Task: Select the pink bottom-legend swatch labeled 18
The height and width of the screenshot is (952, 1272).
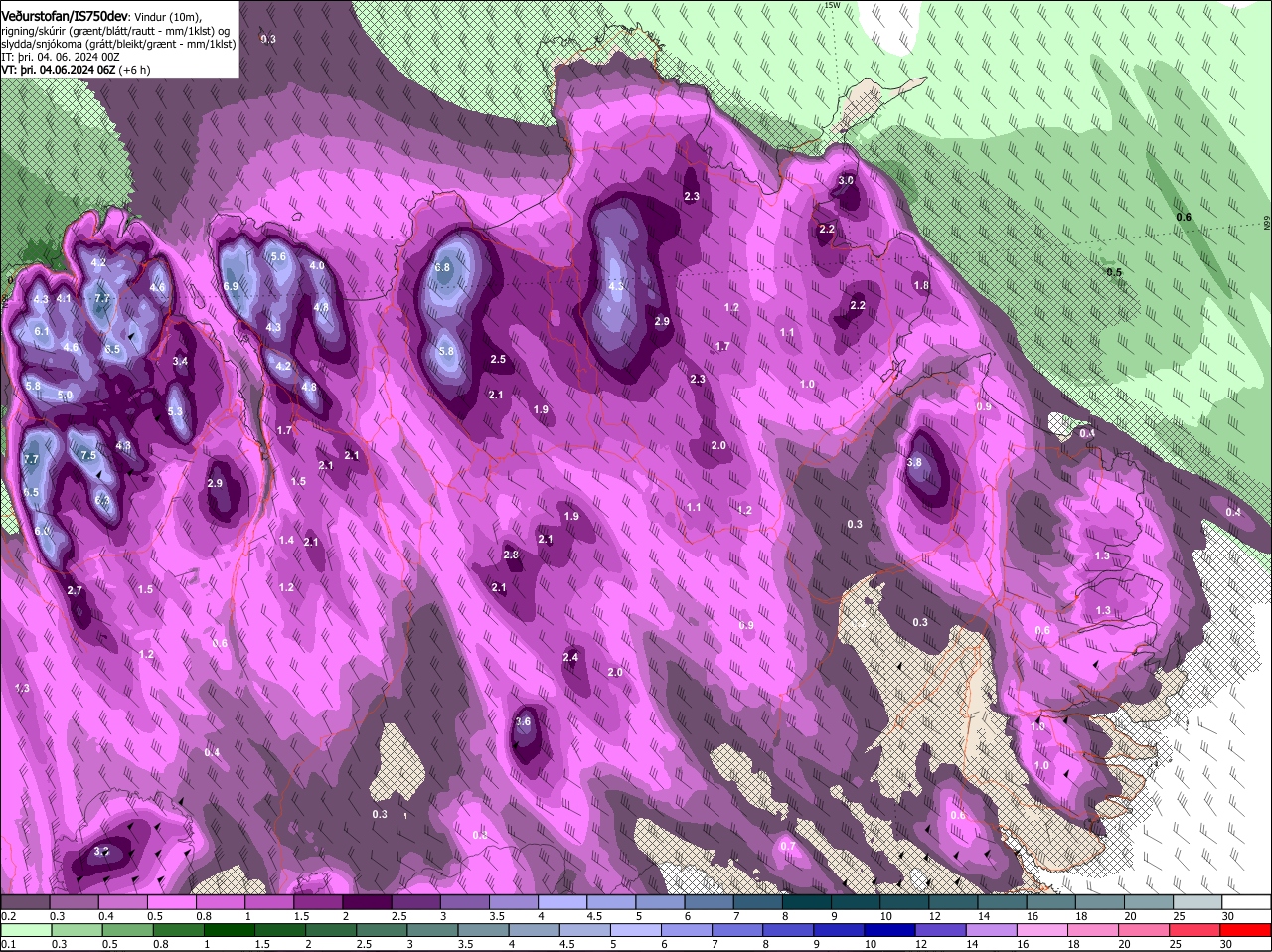Action: pyautogui.click(x=1093, y=930)
